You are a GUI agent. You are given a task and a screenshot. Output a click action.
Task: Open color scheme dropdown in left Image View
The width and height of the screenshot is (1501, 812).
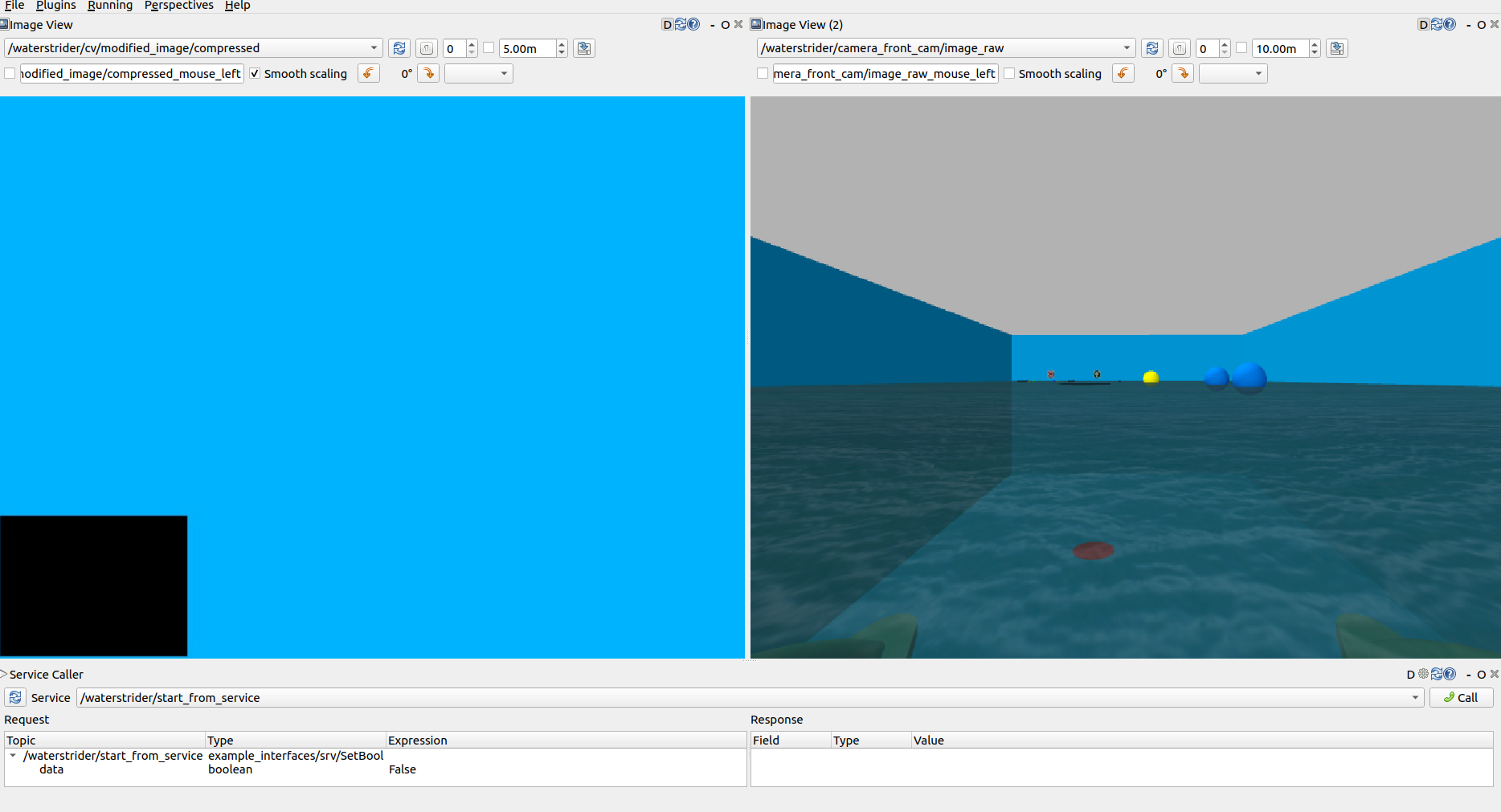pyautogui.click(x=479, y=73)
